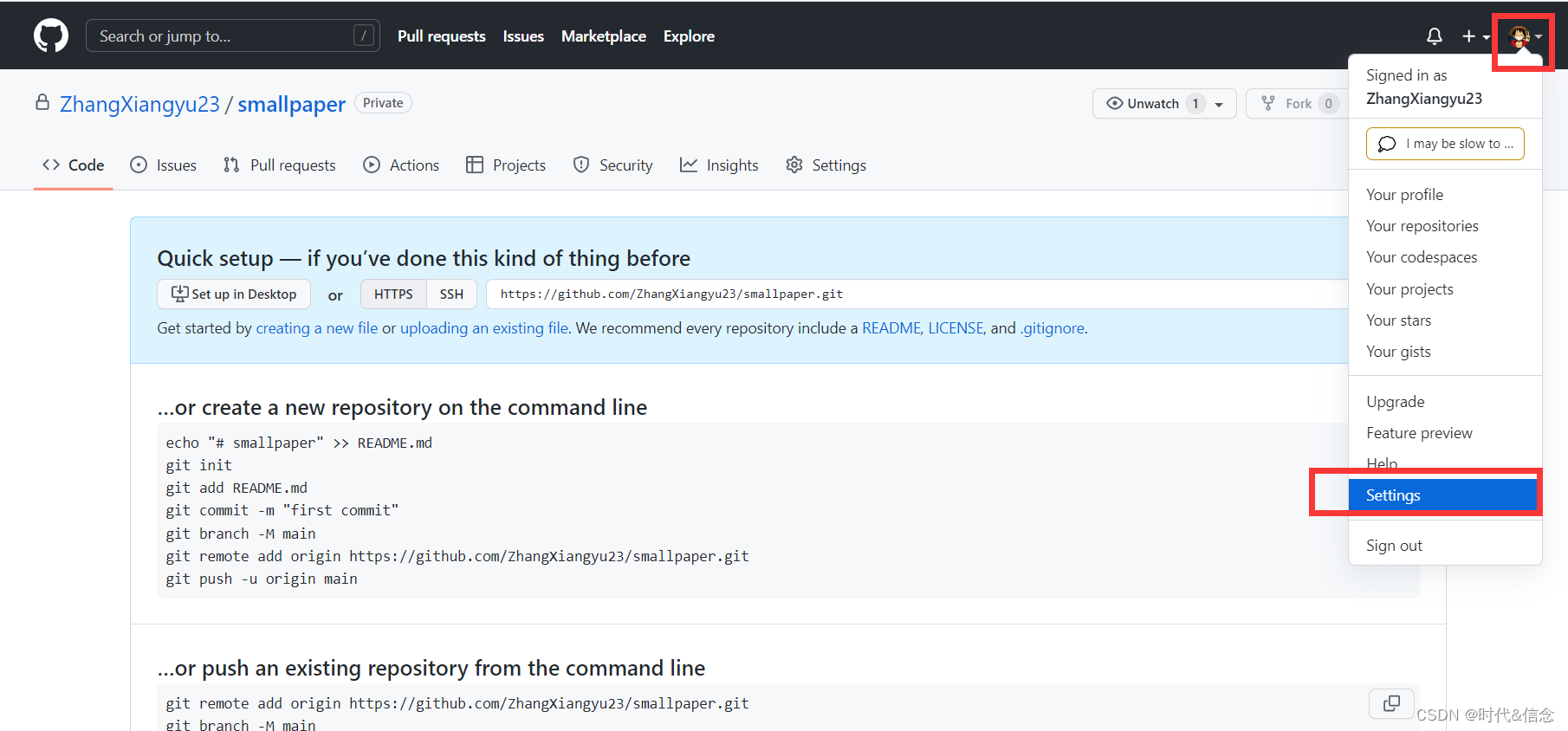Expand the plus create-new dropdown
The height and width of the screenshot is (731, 1568).
click(1474, 36)
